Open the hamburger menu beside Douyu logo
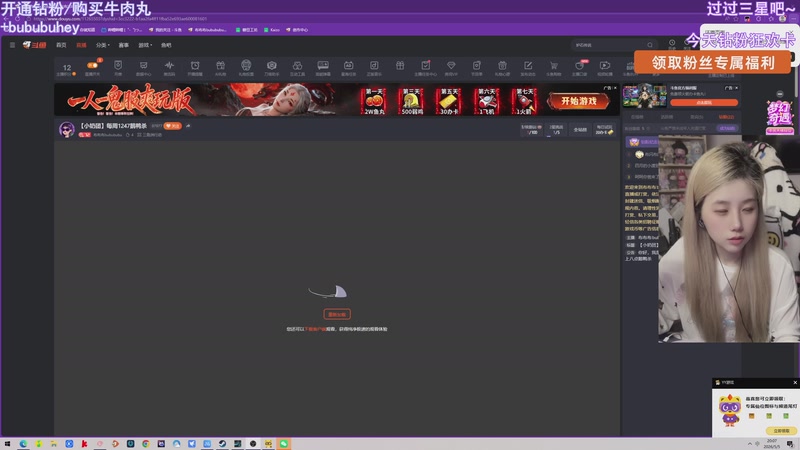The width and height of the screenshot is (800, 450). click(12, 45)
